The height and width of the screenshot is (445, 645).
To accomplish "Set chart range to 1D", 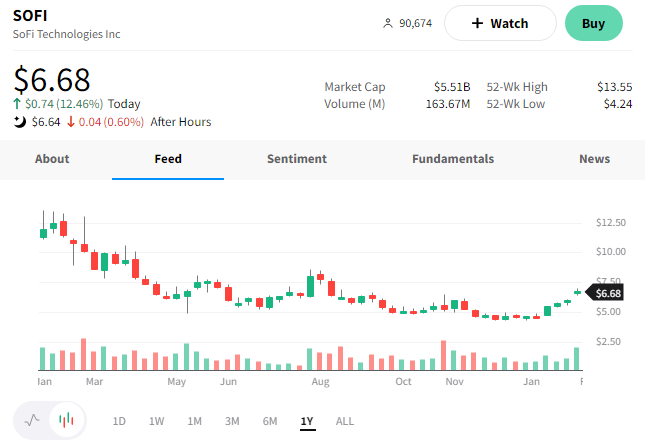I will tap(119, 421).
